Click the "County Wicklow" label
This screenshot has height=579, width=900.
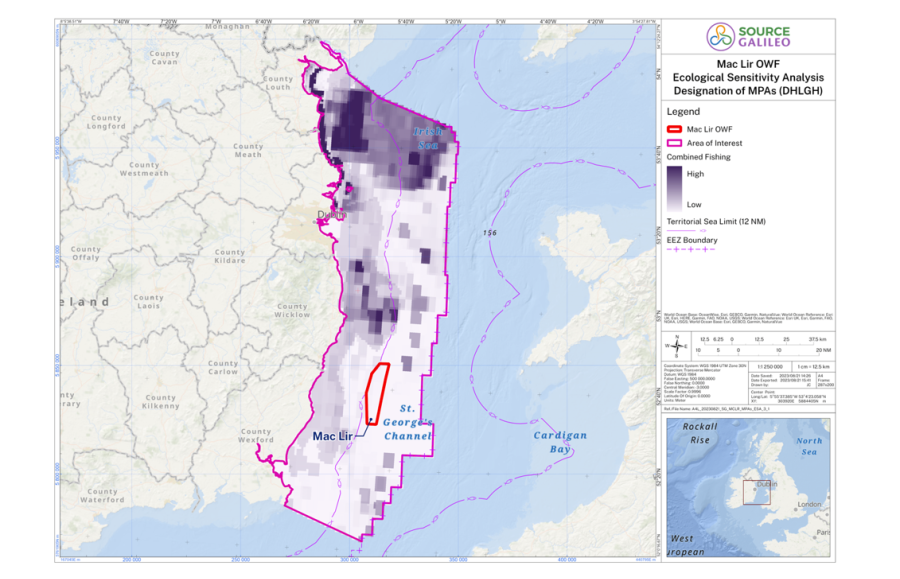tap(292, 310)
